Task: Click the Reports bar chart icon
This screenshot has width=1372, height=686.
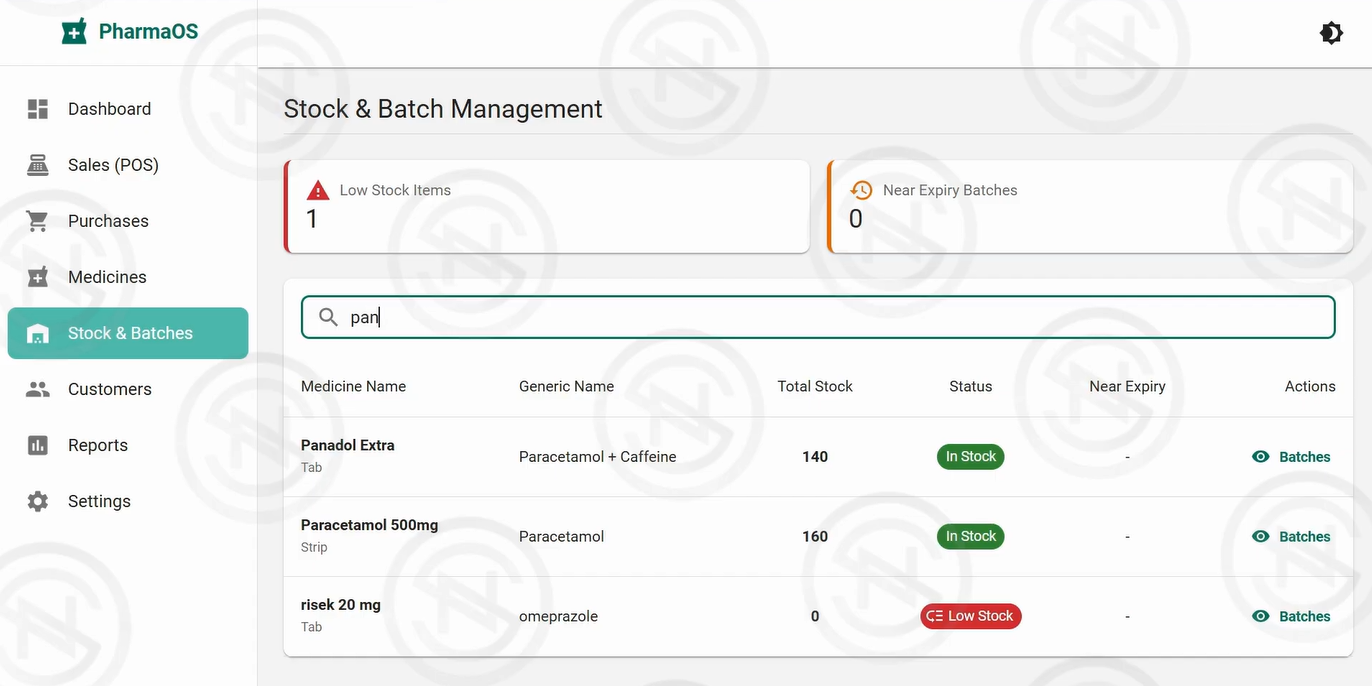Action: click(38, 445)
